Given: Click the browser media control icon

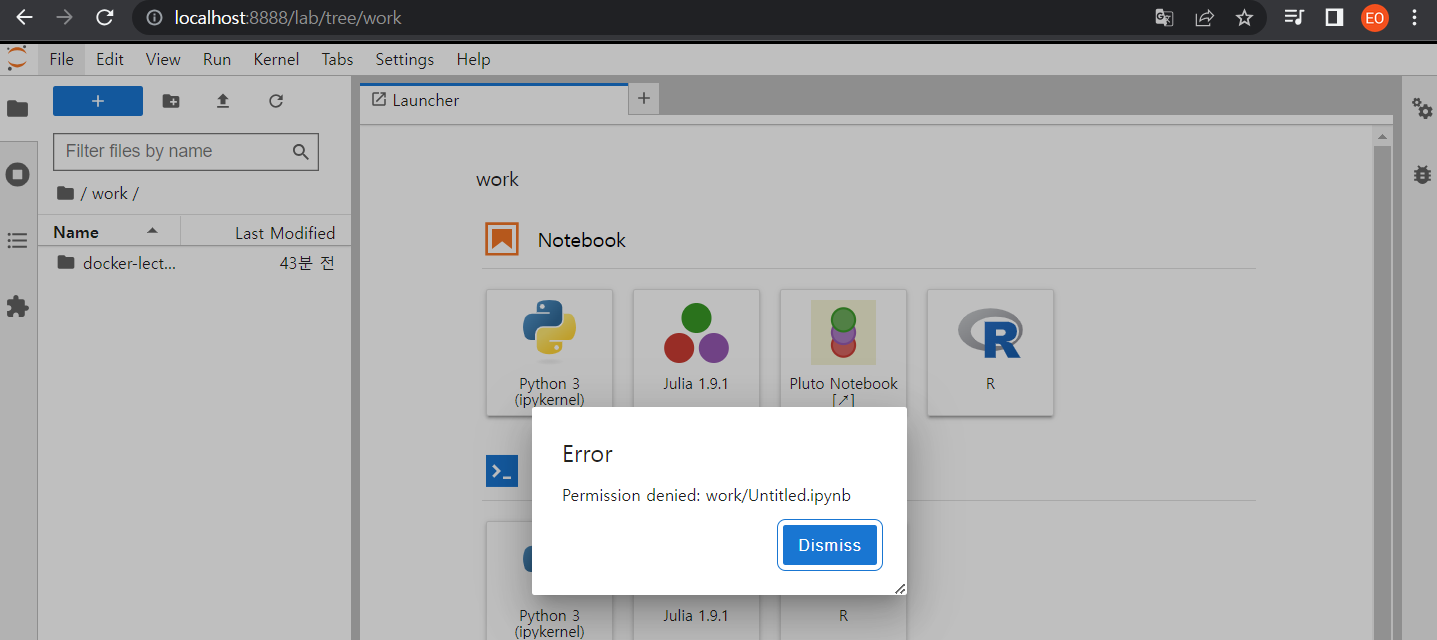Looking at the screenshot, I should pyautogui.click(x=1294, y=18).
